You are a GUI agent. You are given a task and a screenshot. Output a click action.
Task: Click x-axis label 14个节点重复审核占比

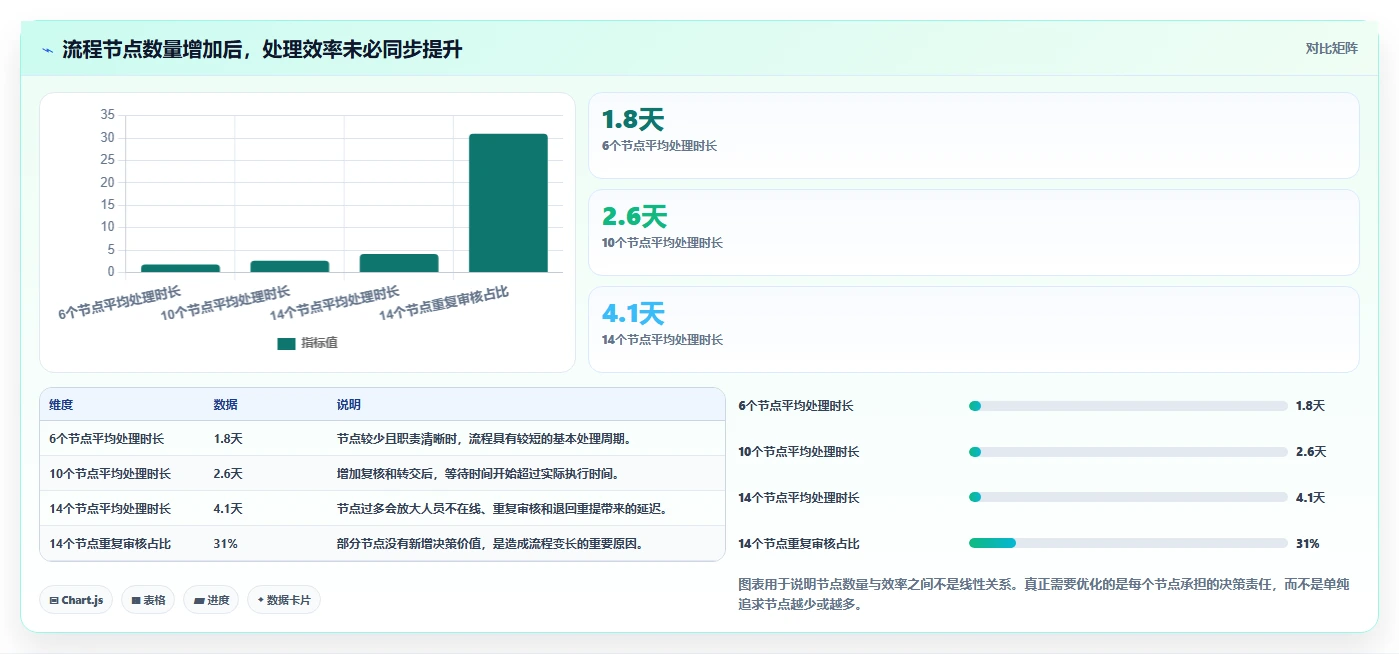coord(444,302)
